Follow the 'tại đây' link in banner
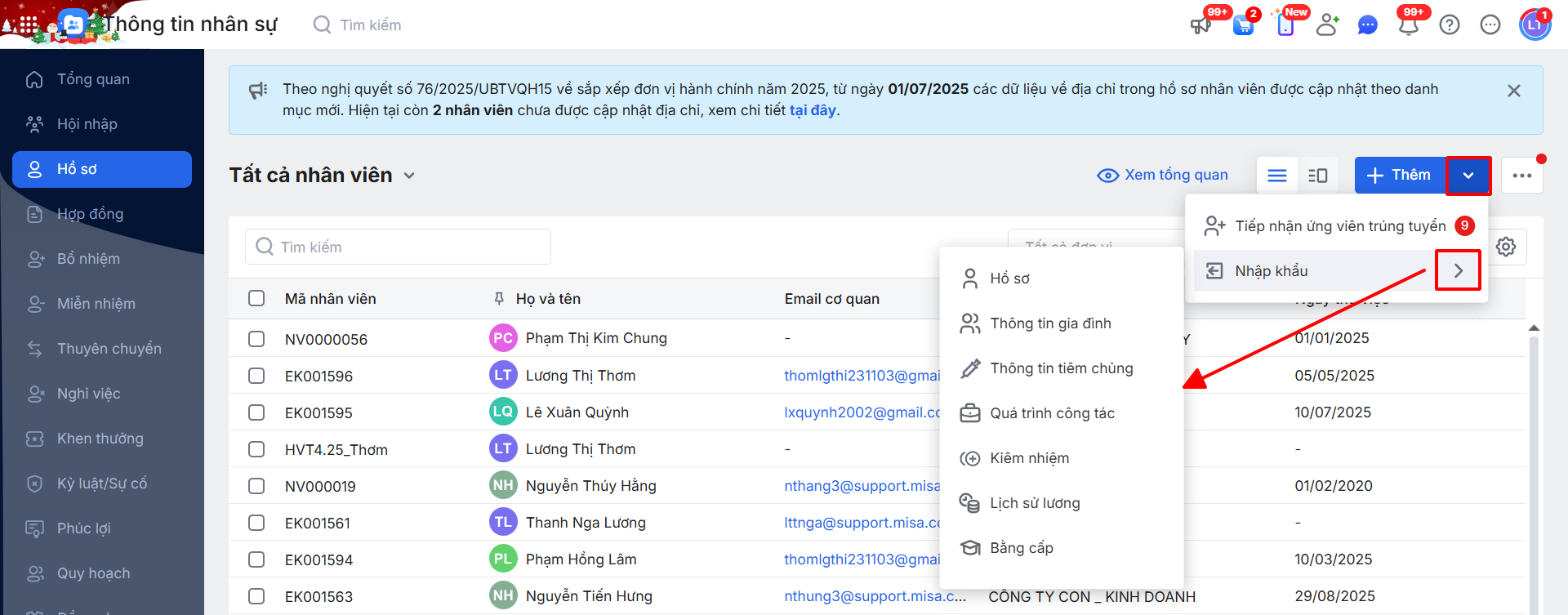 pyautogui.click(x=813, y=110)
